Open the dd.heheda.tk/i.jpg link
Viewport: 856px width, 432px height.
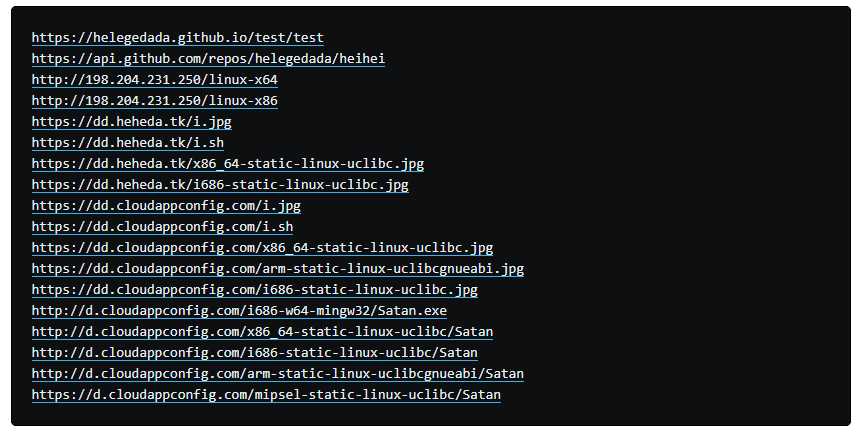131,122
